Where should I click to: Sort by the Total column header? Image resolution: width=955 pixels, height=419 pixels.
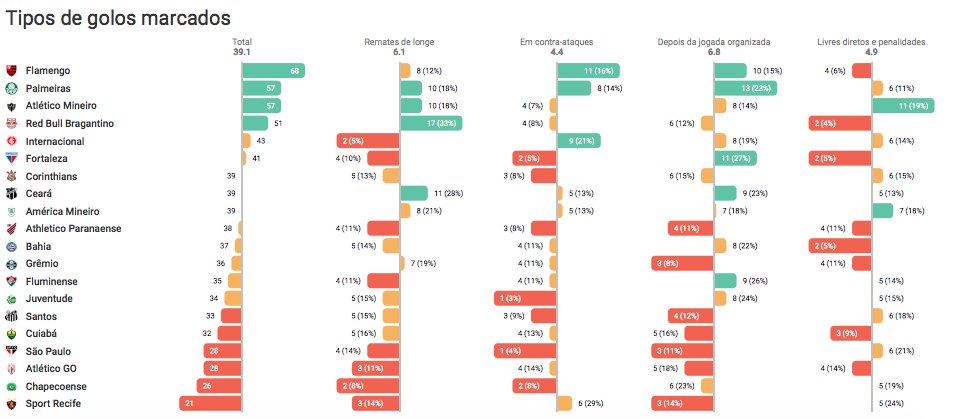pyautogui.click(x=242, y=42)
